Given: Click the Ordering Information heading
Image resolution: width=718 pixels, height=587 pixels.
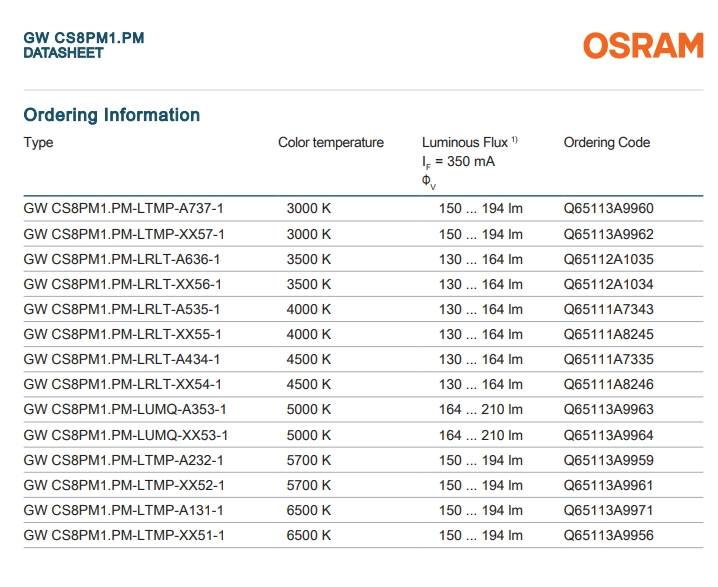Looking at the screenshot, I should (112, 115).
